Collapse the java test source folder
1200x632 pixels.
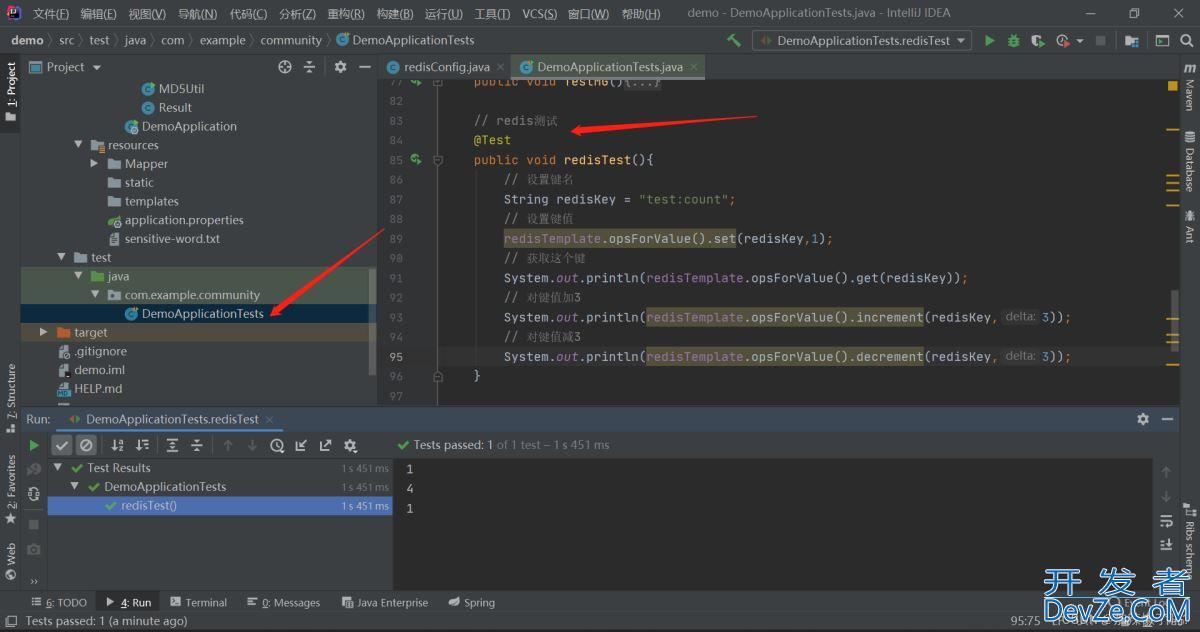79,276
